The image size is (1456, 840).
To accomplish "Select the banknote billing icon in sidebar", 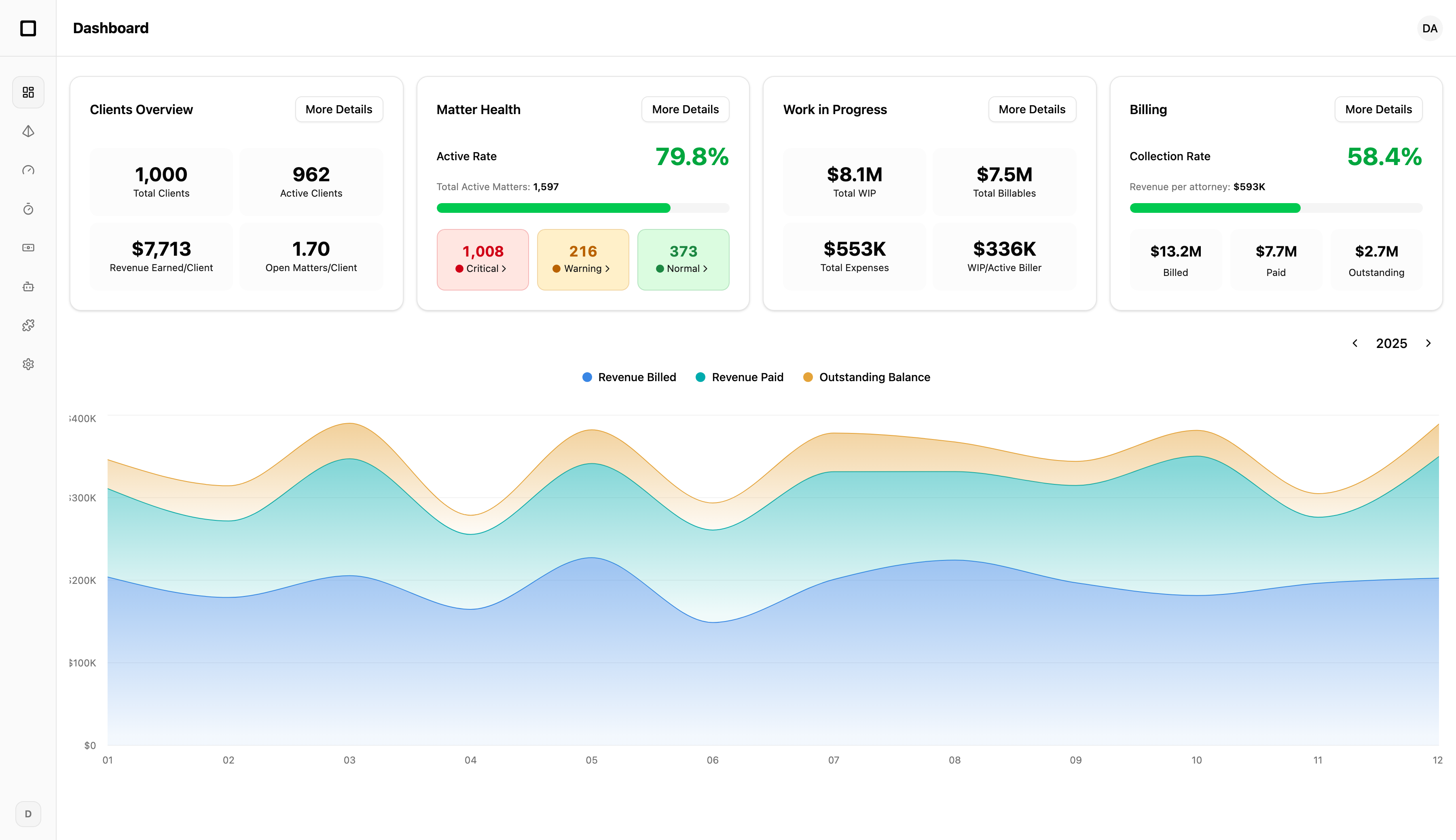I will [28, 248].
